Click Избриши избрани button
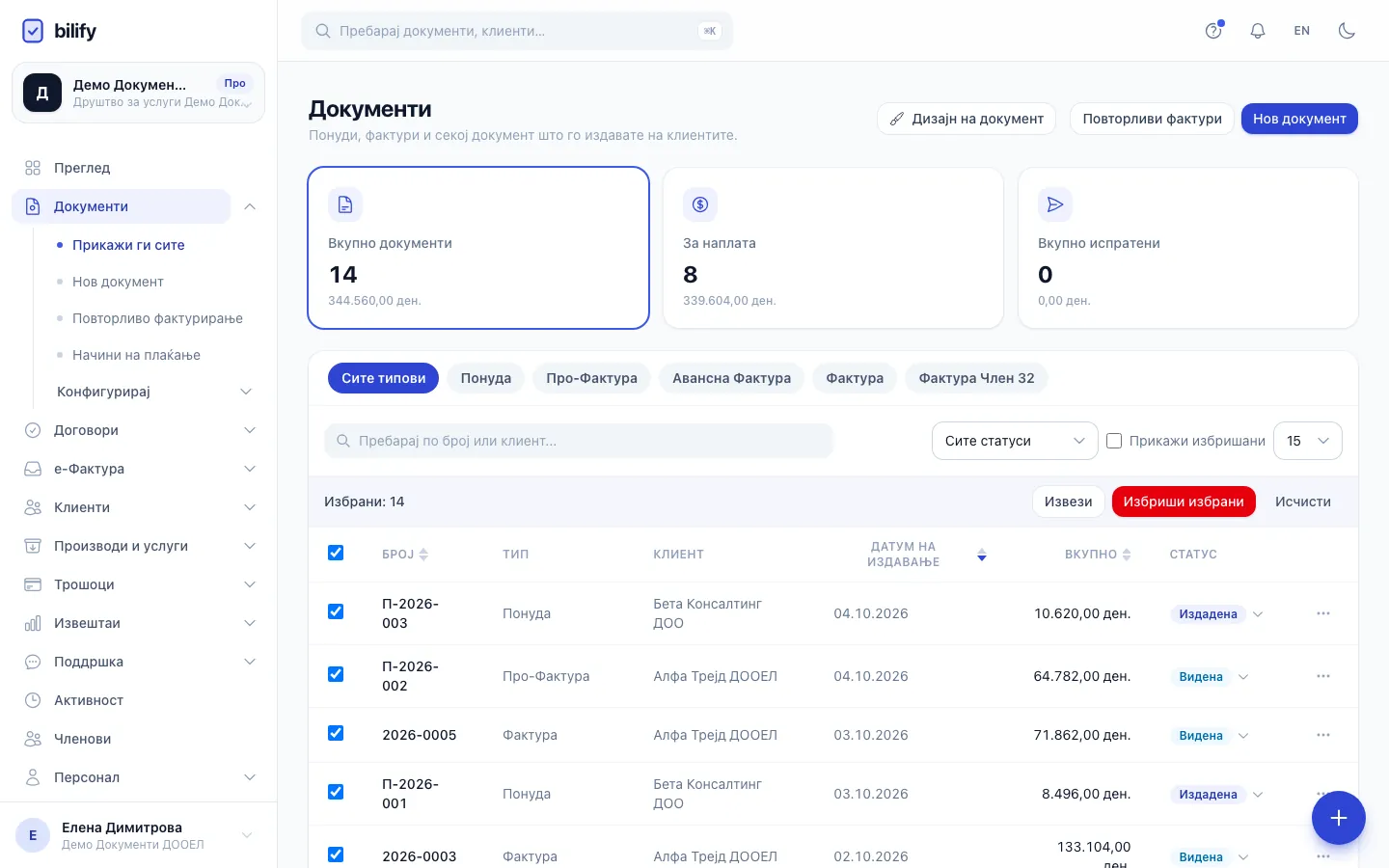 pyautogui.click(x=1184, y=502)
